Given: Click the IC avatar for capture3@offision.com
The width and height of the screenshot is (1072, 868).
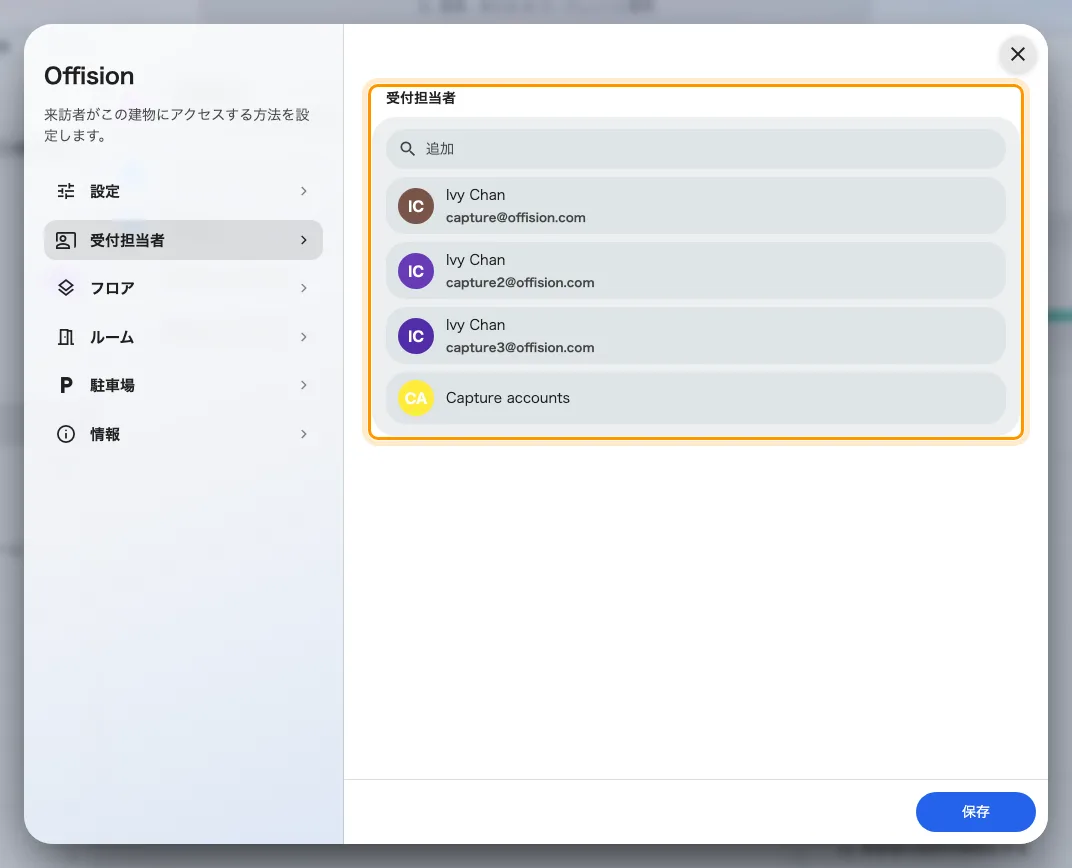Looking at the screenshot, I should coord(416,336).
